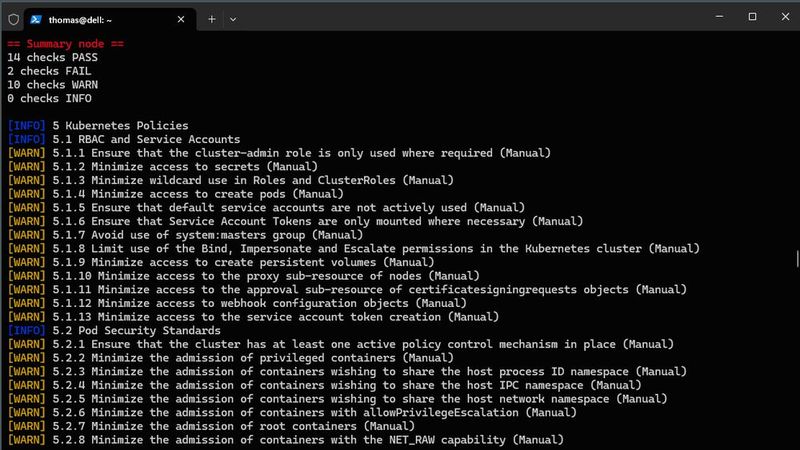The height and width of the screenshot is (450, 800).
Task: Select the thomas@dell: ~ tab
Action: pos(110,19)
